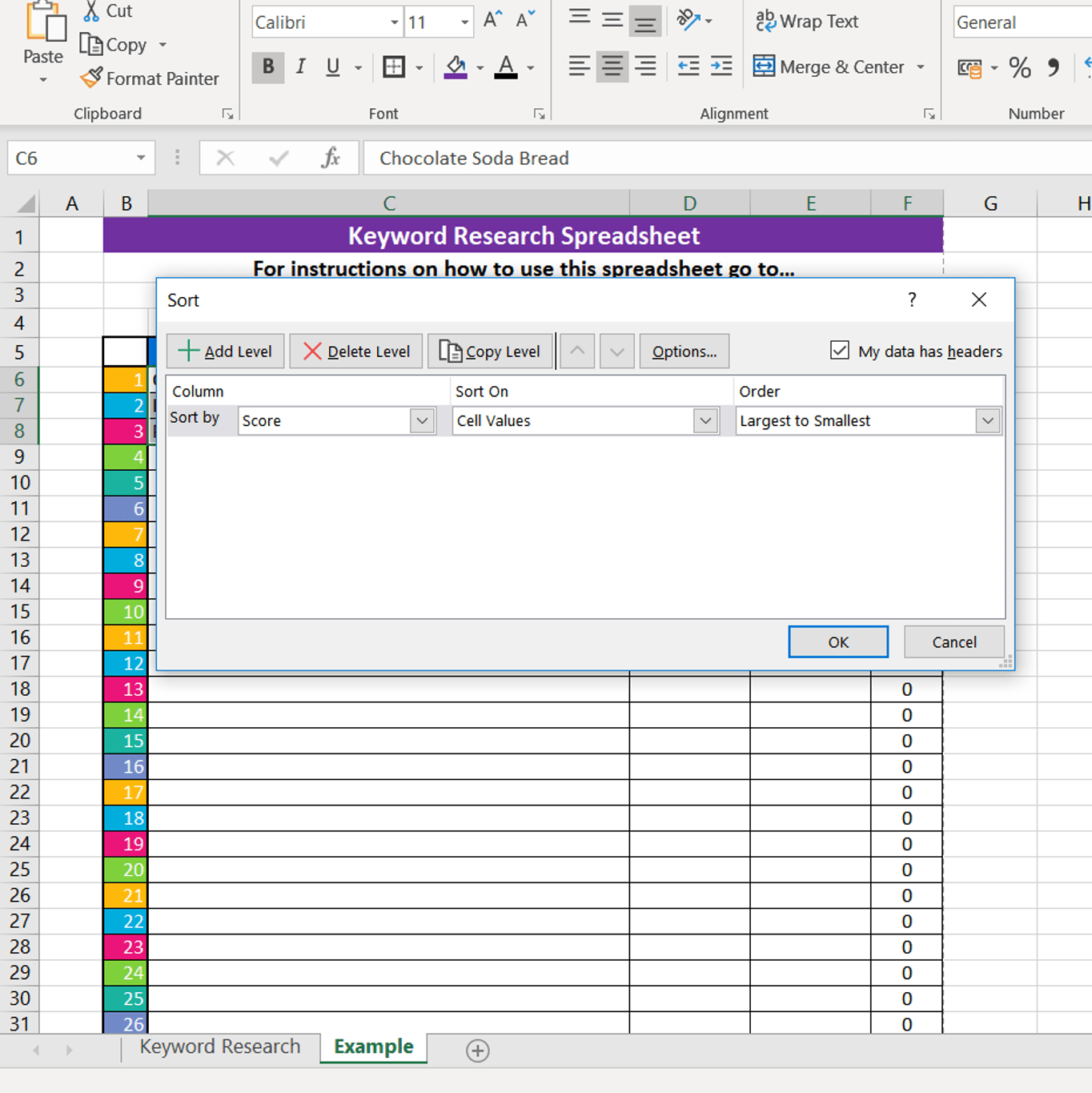
Task: Align cell text right
Action: [x=645, y=66]
